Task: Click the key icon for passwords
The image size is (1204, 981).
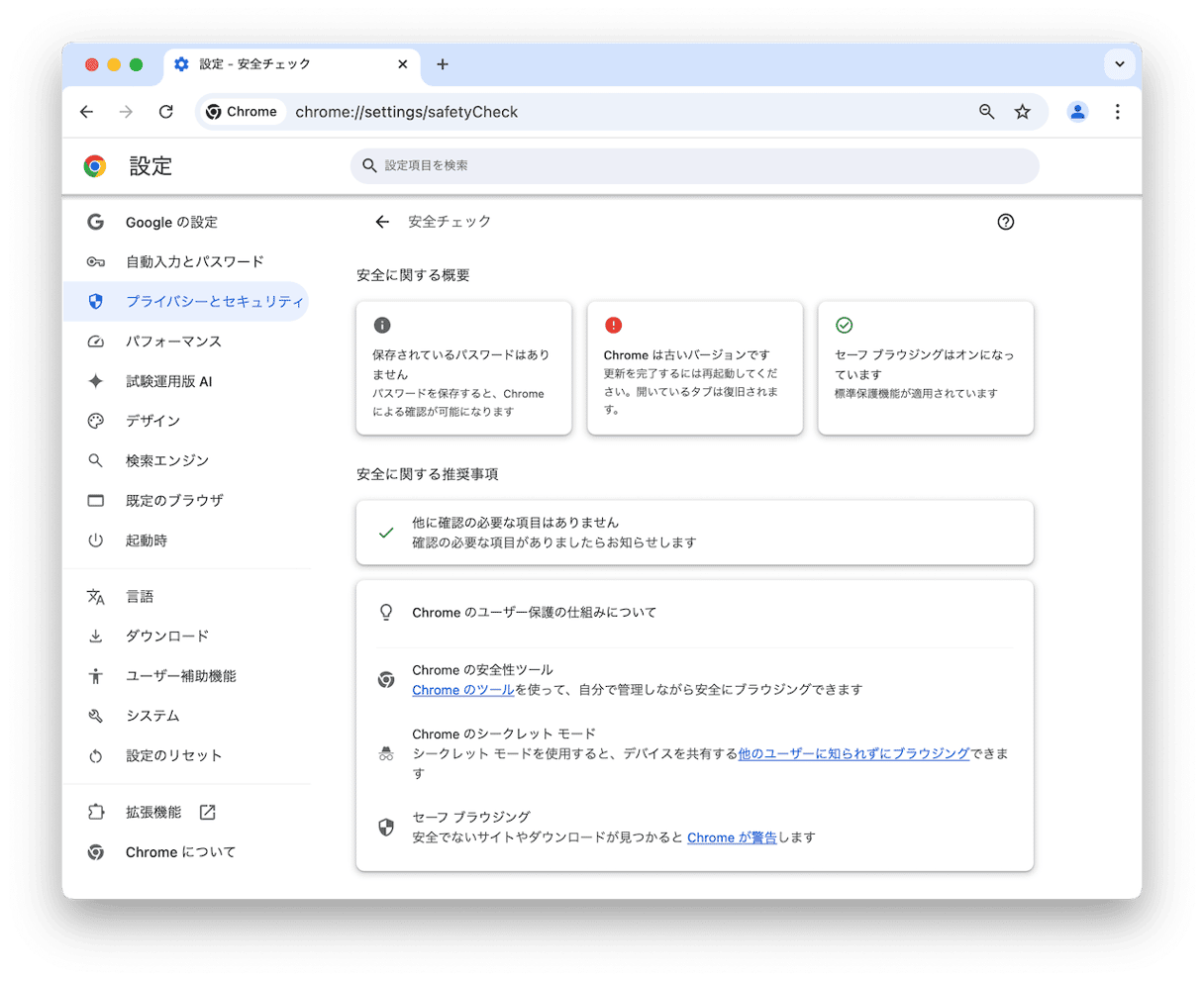Action: point(95,261)
